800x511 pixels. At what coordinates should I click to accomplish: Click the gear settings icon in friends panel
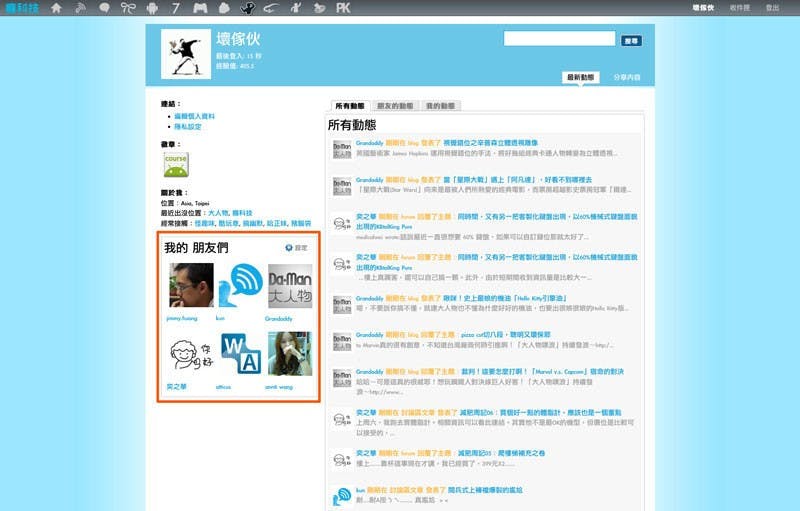pos(289,248)
